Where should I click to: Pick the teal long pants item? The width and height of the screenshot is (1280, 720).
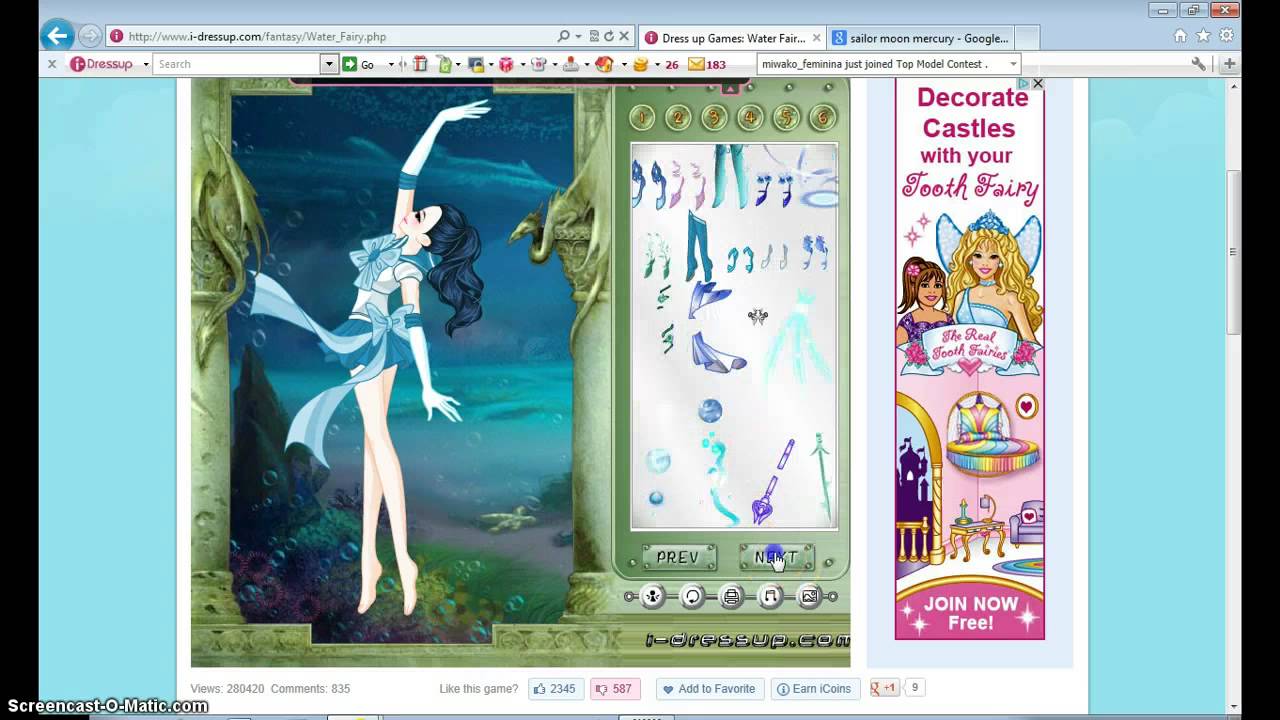tap(700, 246)
